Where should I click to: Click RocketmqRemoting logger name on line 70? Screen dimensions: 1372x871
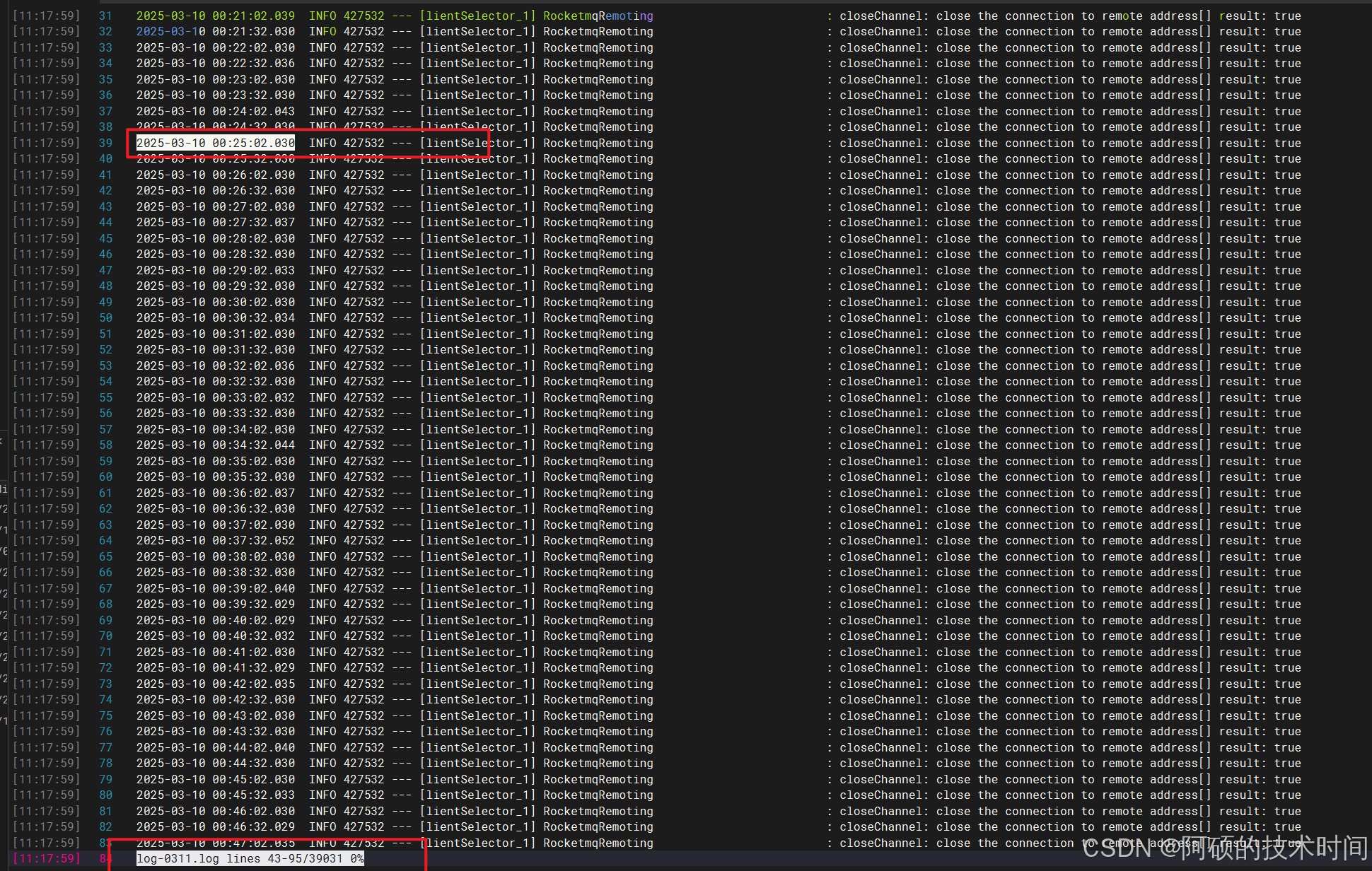pos(598,636)
